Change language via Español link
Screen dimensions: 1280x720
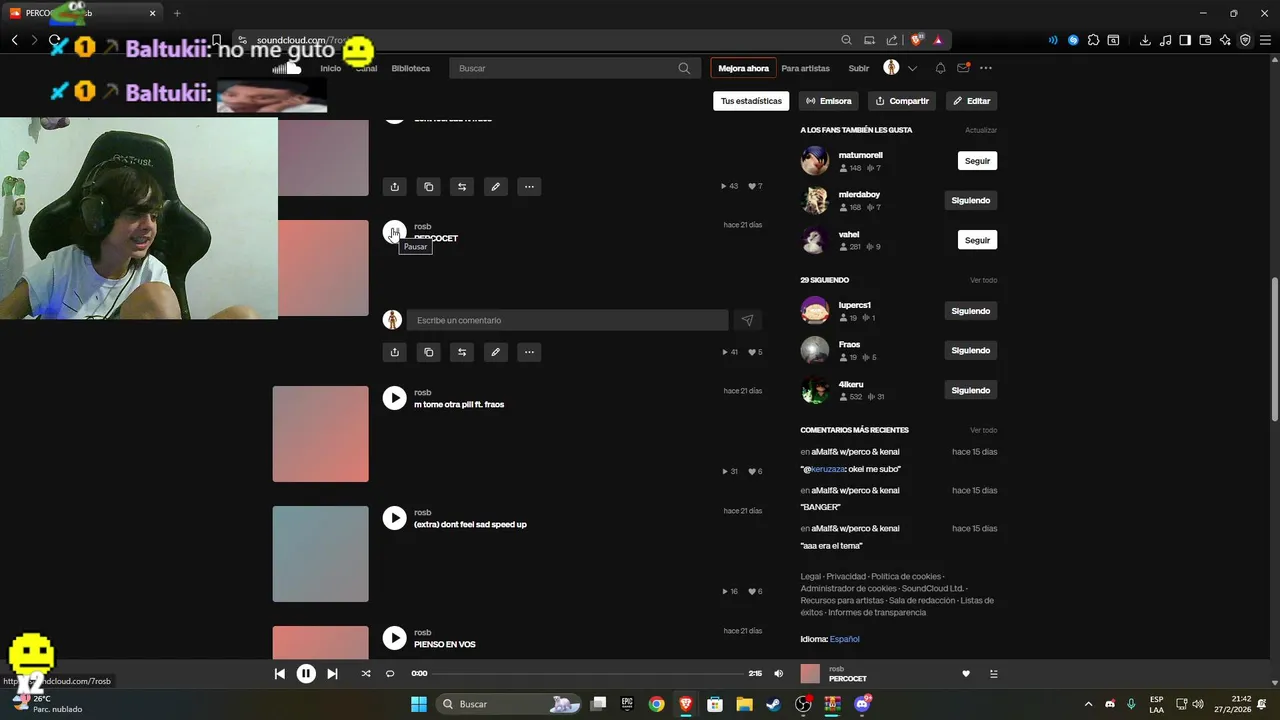(844, 639)
